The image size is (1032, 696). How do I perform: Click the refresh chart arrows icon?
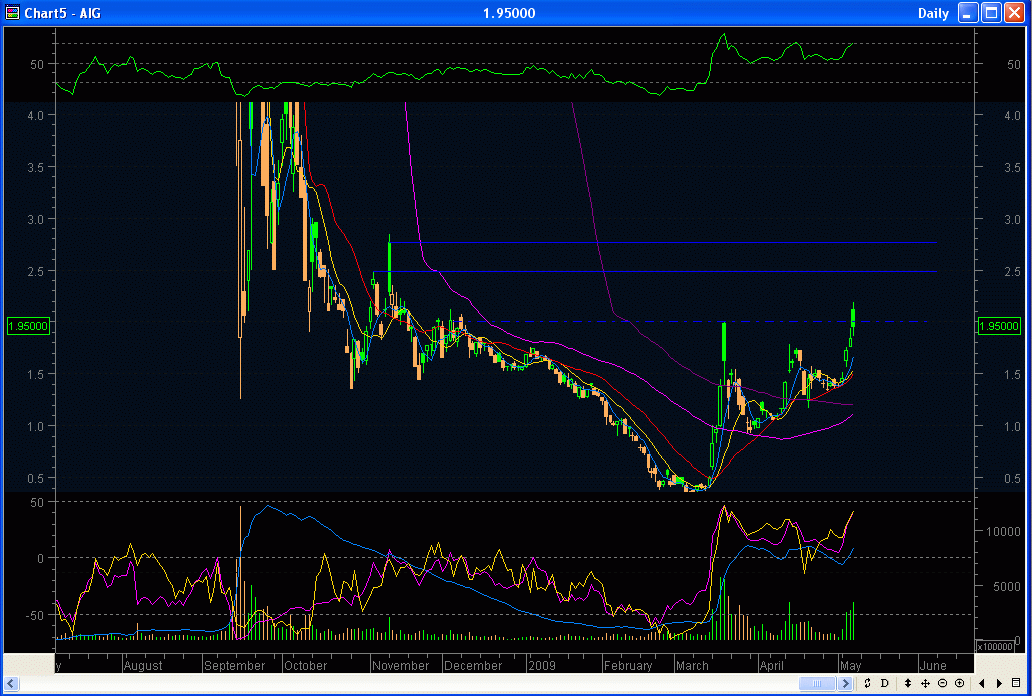pos(868,683)
